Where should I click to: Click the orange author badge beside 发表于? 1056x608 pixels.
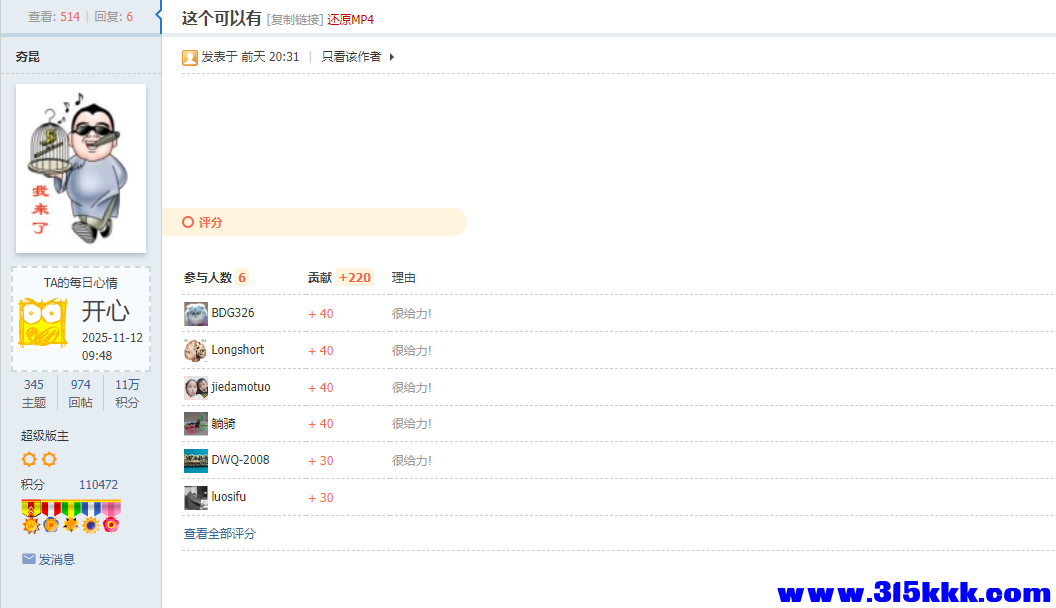tap(189, 57)
